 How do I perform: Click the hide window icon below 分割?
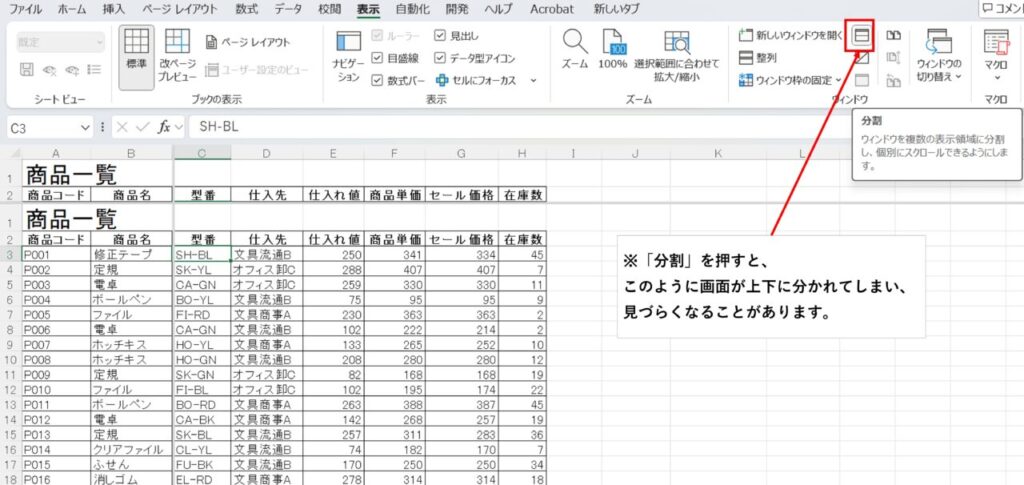(862, 58)
